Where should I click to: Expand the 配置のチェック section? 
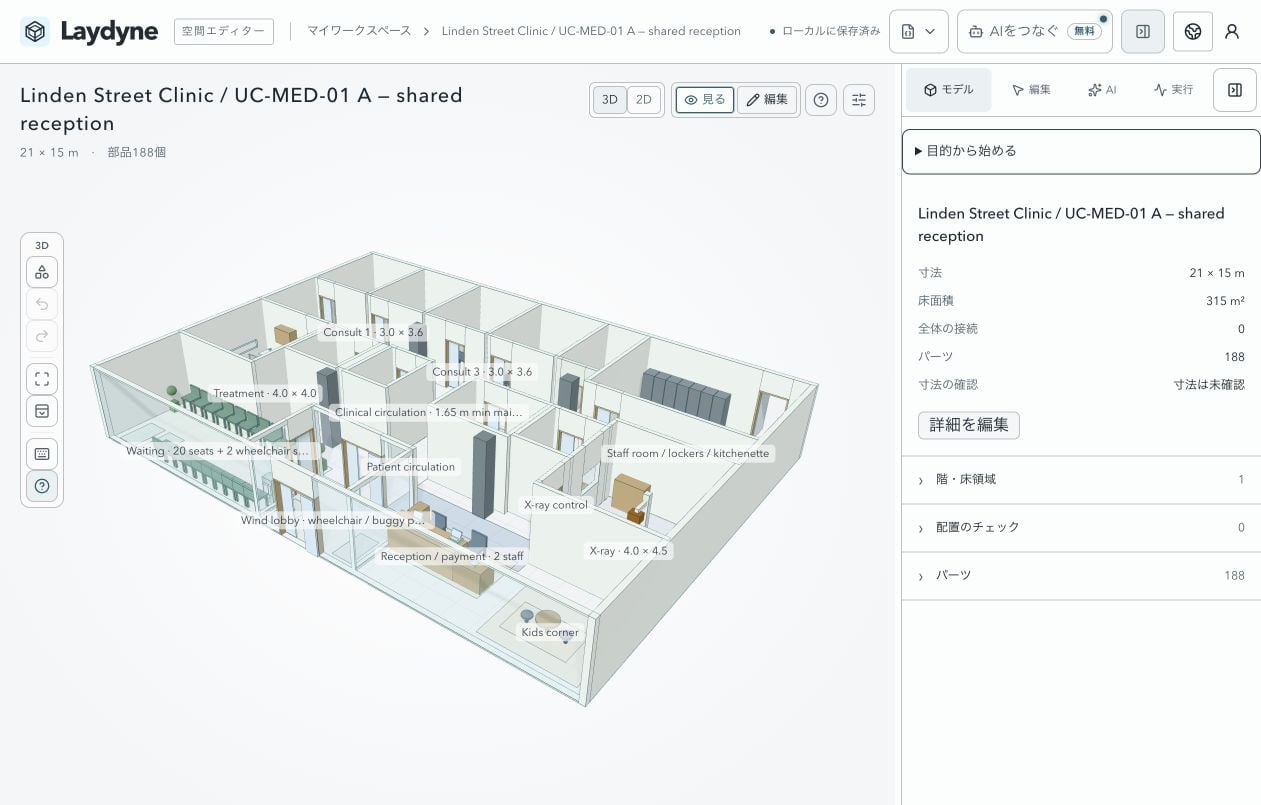tap(1081, 527)
